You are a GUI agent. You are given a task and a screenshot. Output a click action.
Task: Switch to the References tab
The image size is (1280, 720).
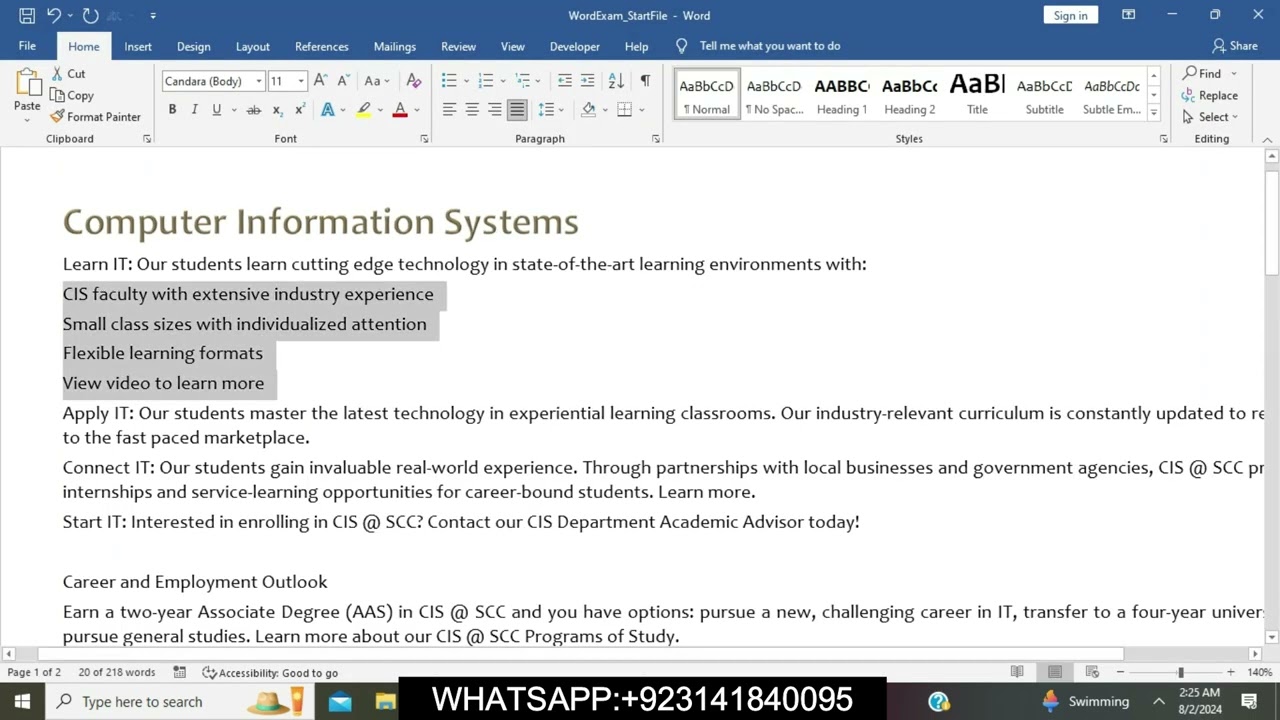(322, 46)
